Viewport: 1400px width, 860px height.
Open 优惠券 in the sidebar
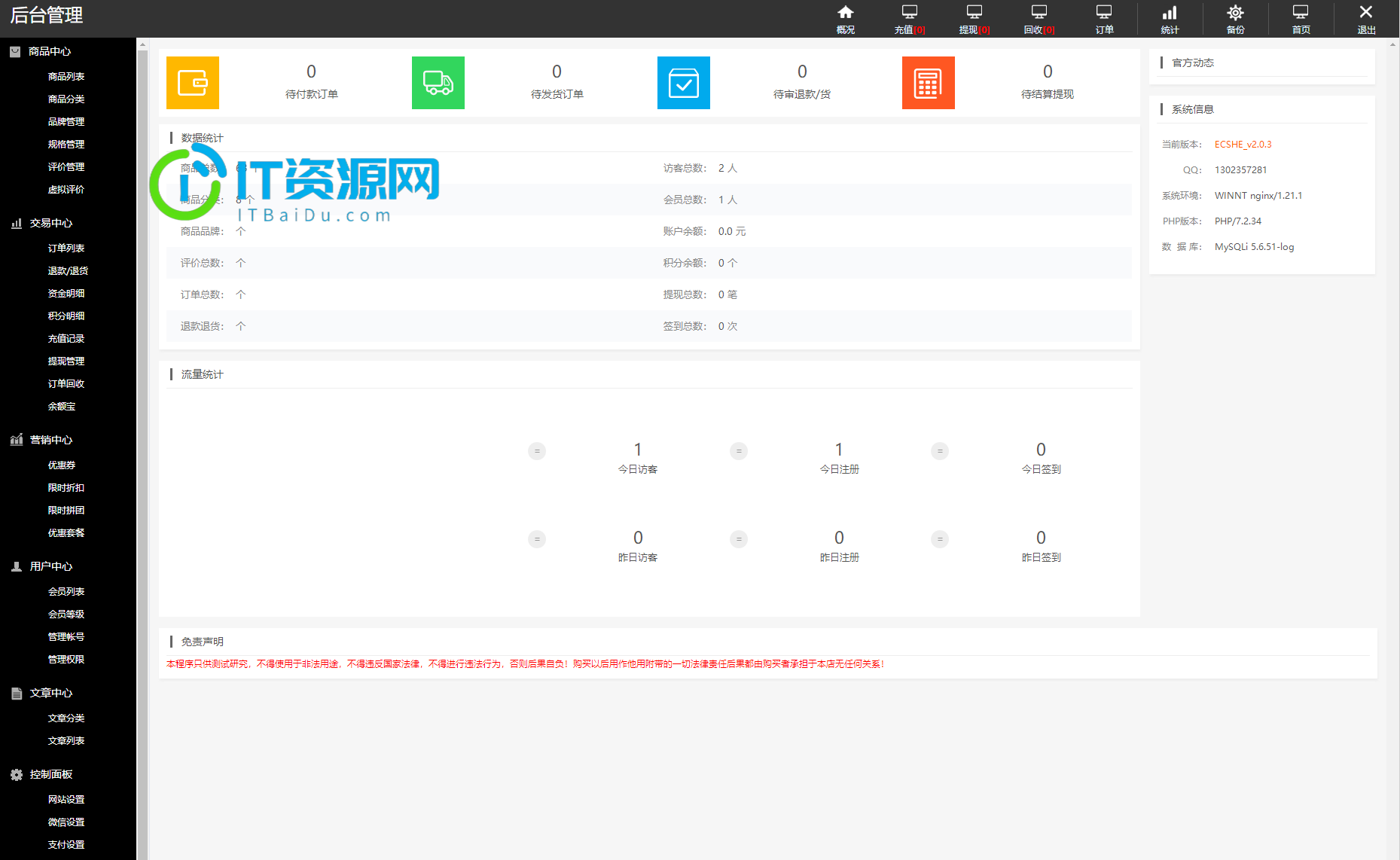click(62, 465)
